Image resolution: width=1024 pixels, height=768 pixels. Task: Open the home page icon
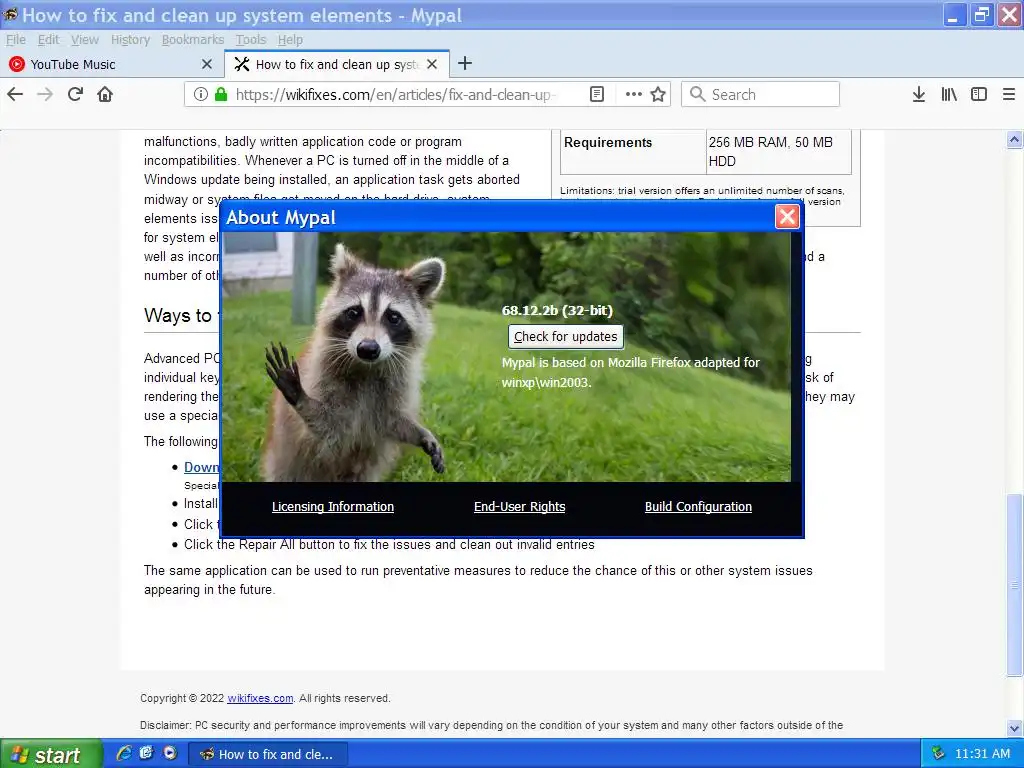coord(105,95)
